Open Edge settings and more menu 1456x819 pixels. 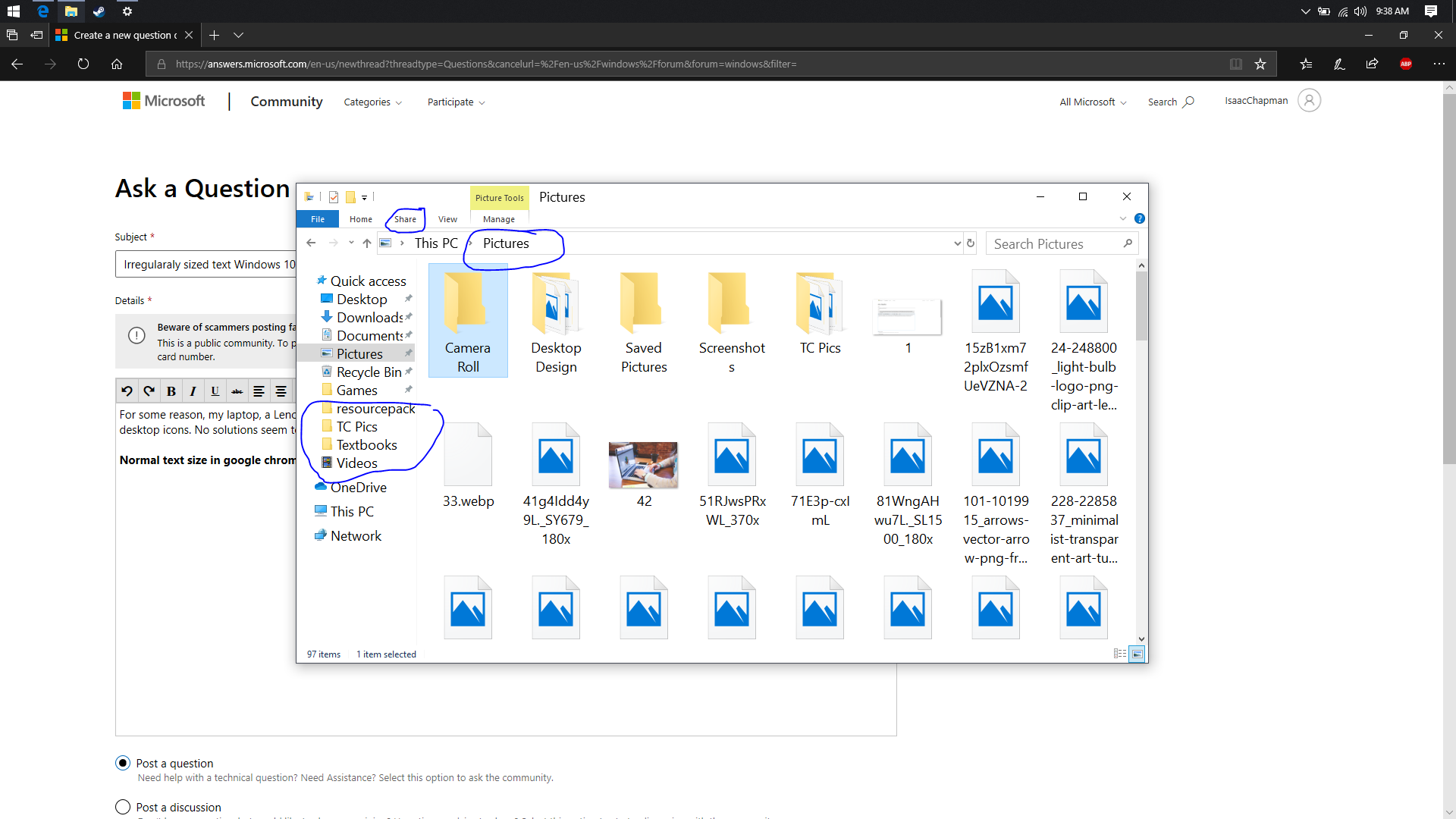point(1439,64)
